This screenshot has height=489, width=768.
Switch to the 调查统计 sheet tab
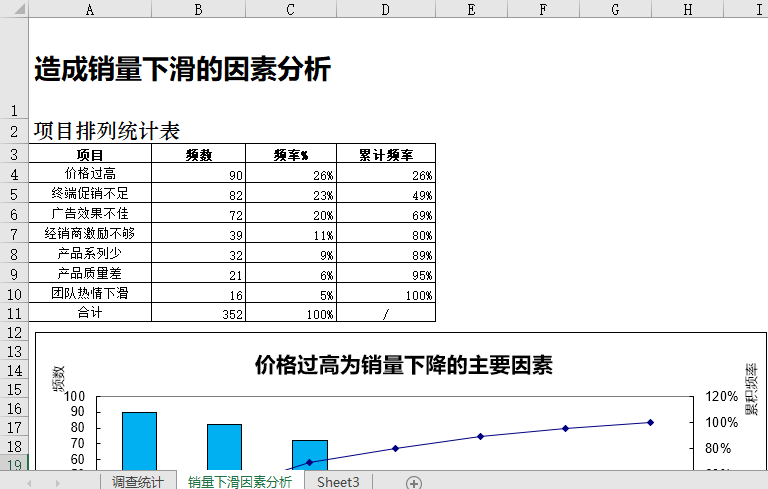tap(138, 482)
